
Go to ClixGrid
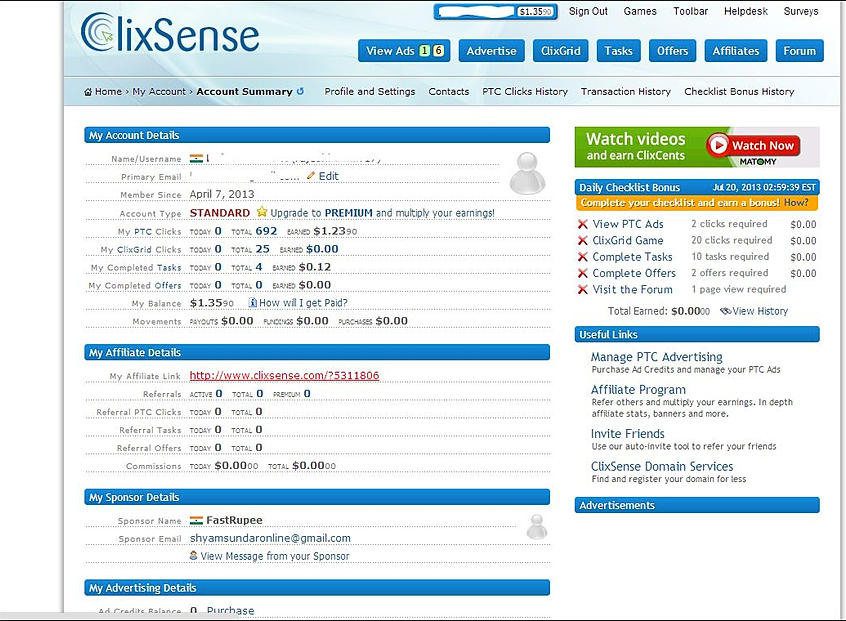[x=561, y=51]
